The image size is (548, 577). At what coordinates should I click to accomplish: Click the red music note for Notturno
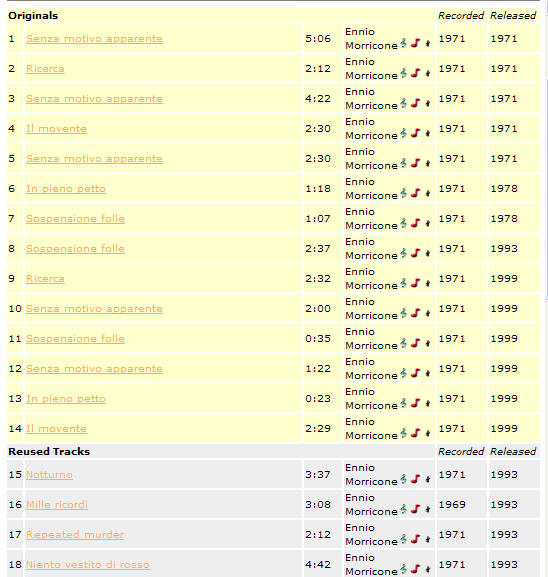click(x=416, y=479)
